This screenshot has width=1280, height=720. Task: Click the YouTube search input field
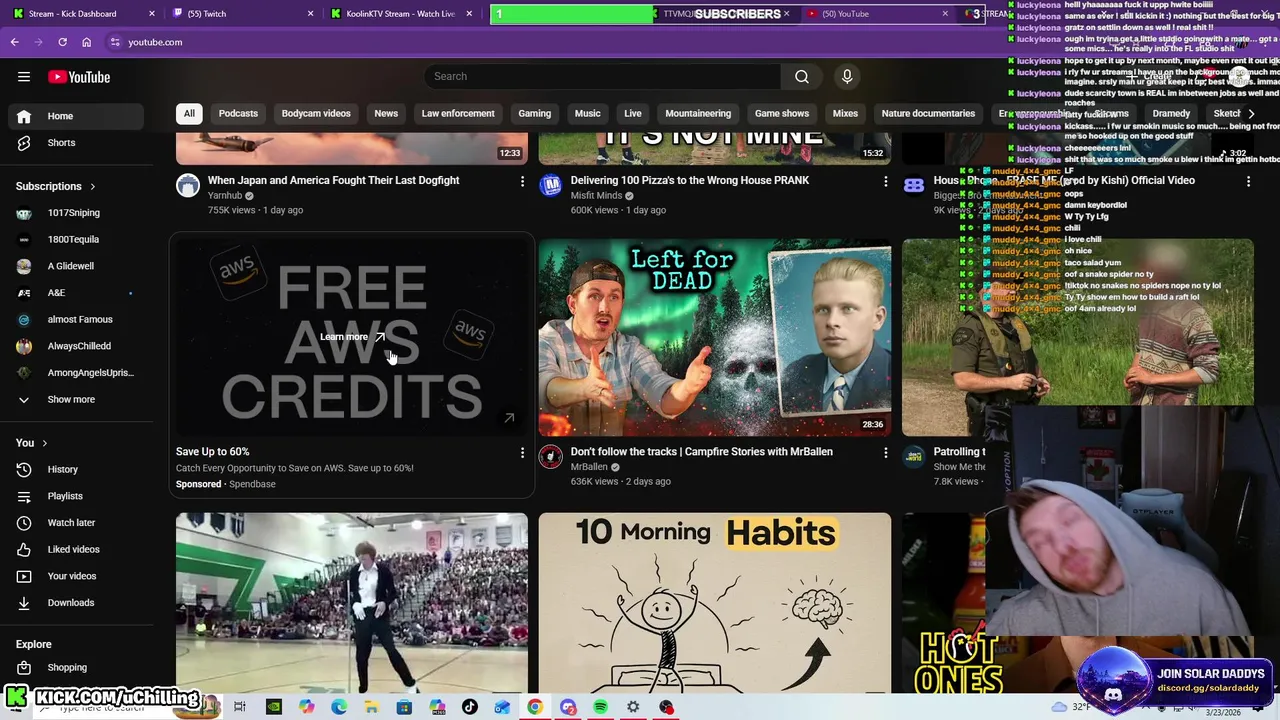tap(602, 76)
